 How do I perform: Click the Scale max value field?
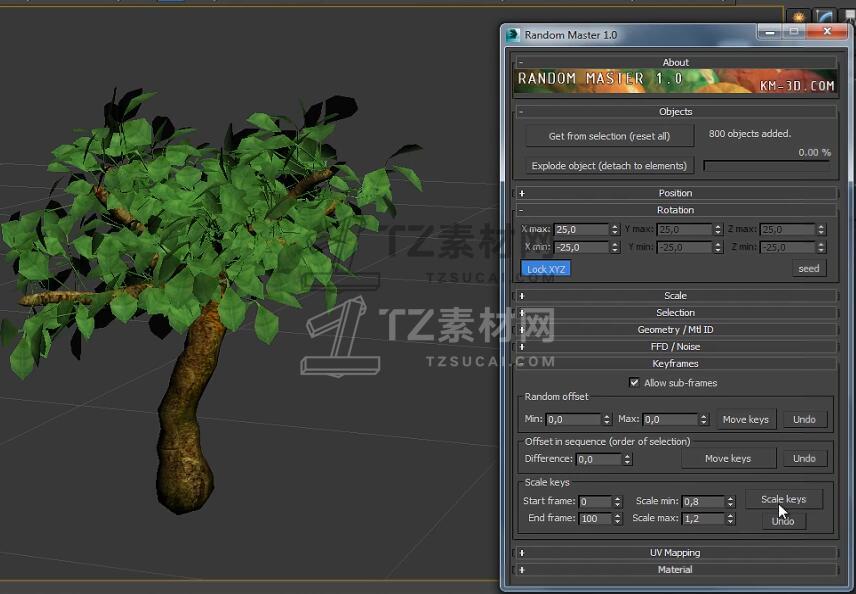coord(703,519)
